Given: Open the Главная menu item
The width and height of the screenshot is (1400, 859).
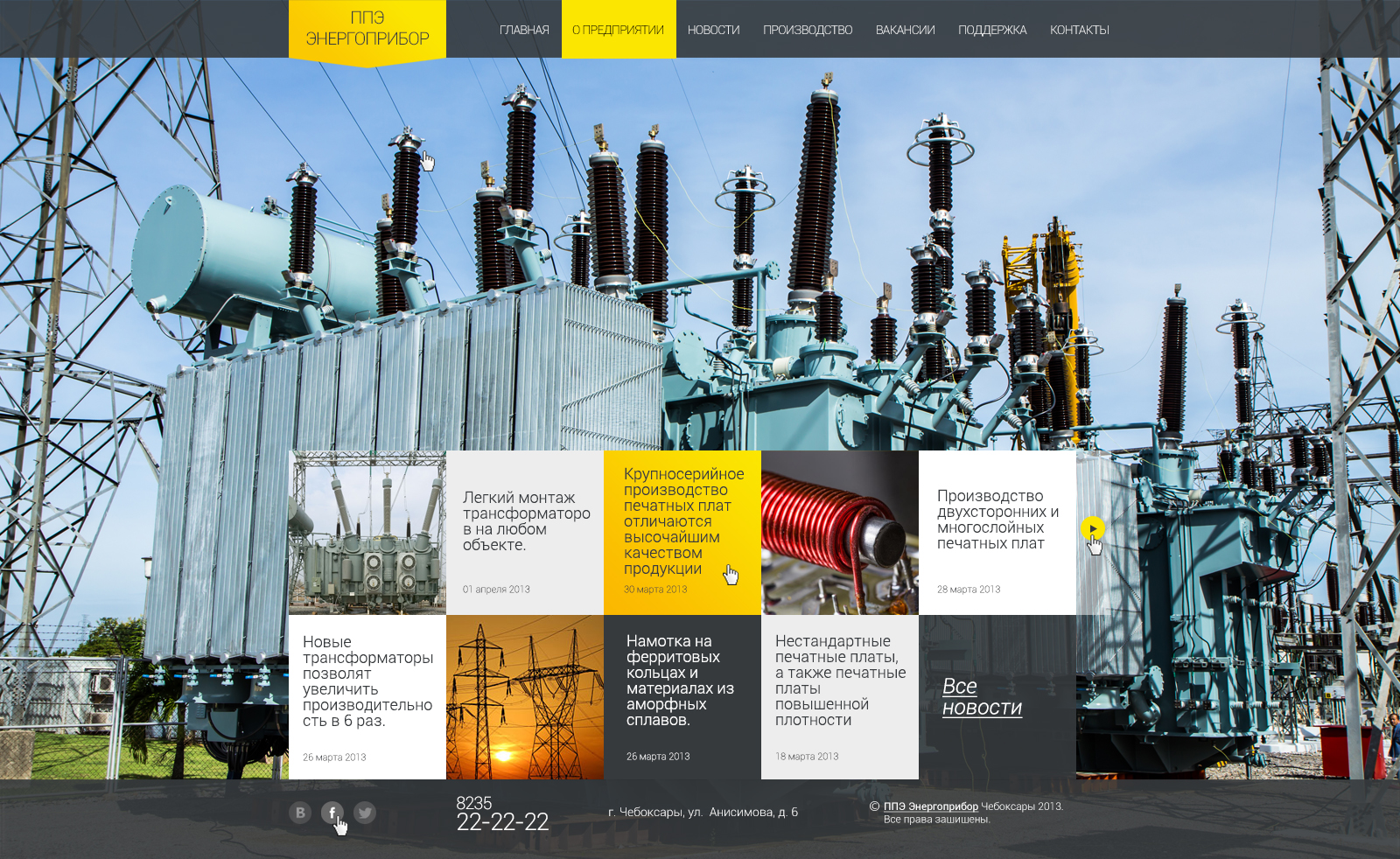Looking at the screenshot, I should click(524, 30).
